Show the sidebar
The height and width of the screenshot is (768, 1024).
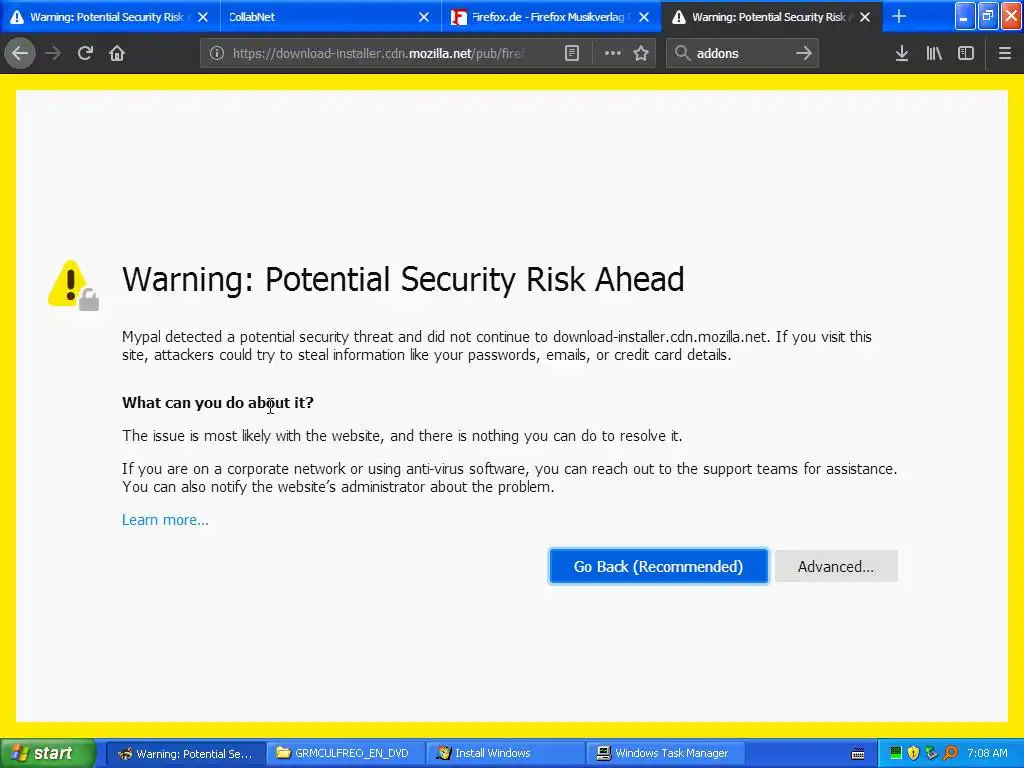click(966, 53)
